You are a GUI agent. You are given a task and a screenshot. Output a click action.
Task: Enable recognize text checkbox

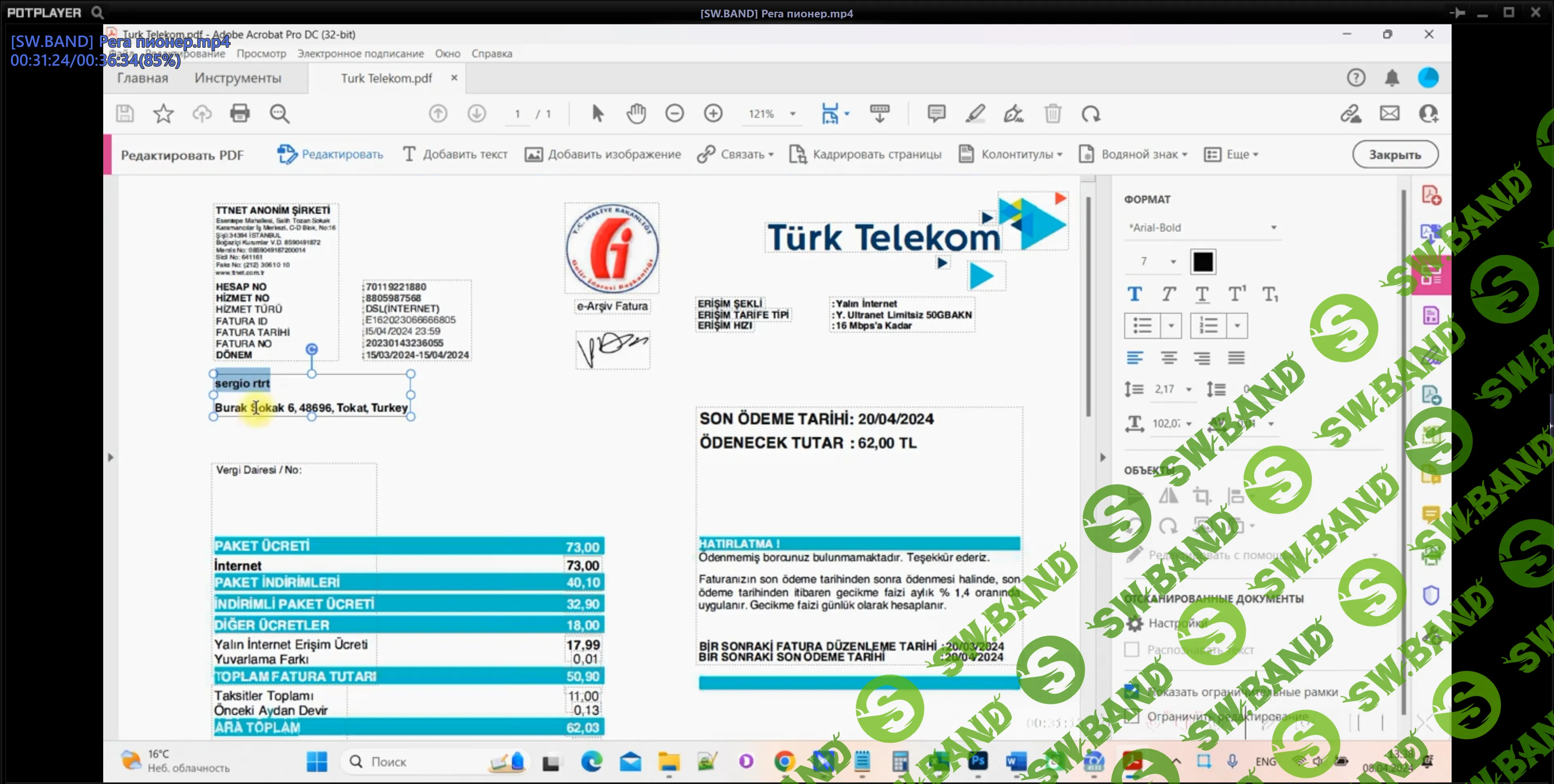[x=1132, y=650]
